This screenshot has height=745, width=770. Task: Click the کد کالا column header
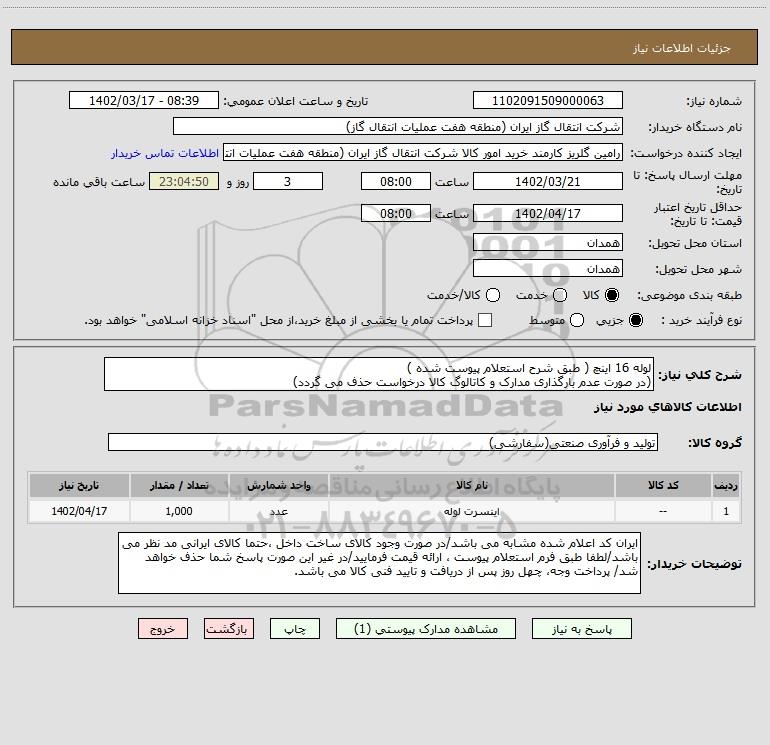(663, 485)
